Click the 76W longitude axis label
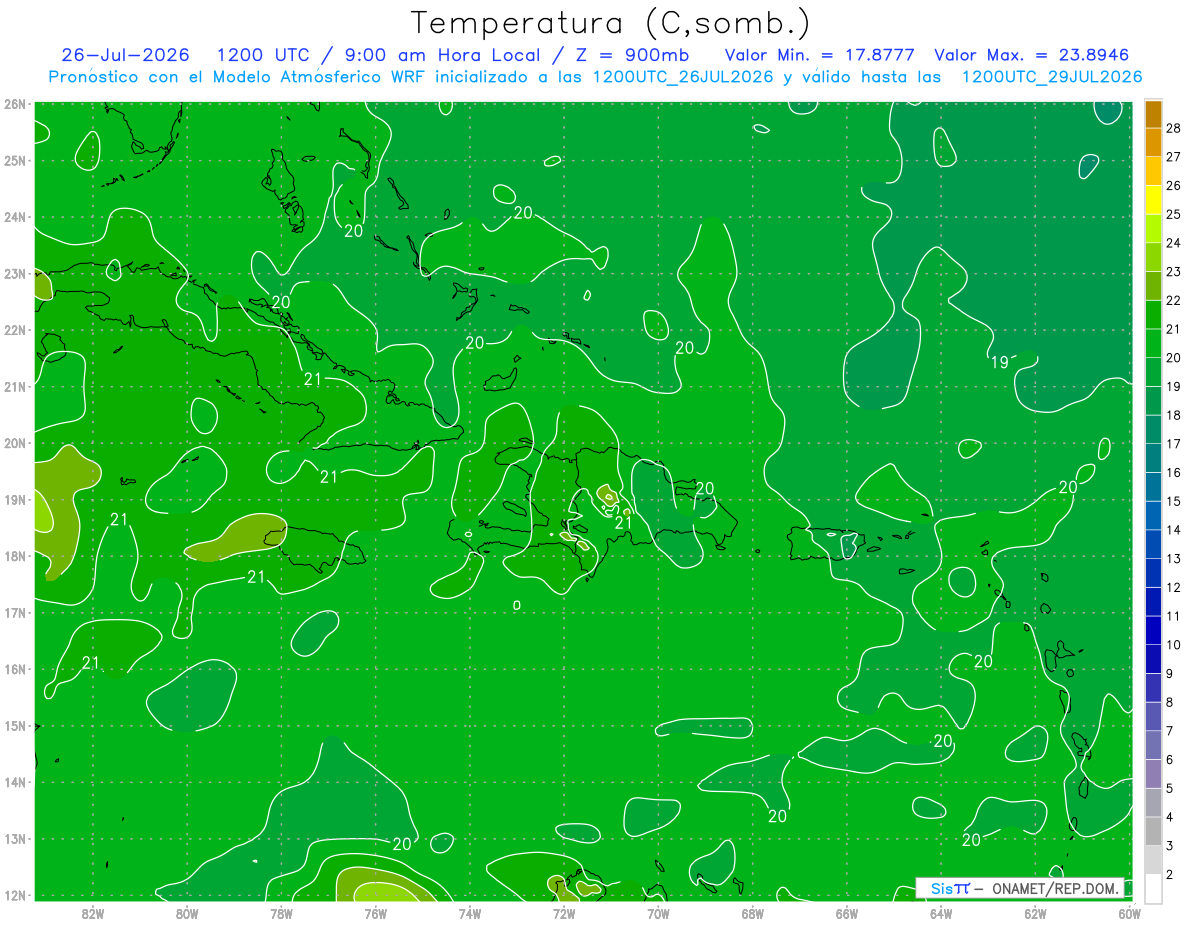The width and height of the screenshot is (1200, 927). (x=376, y=913)
